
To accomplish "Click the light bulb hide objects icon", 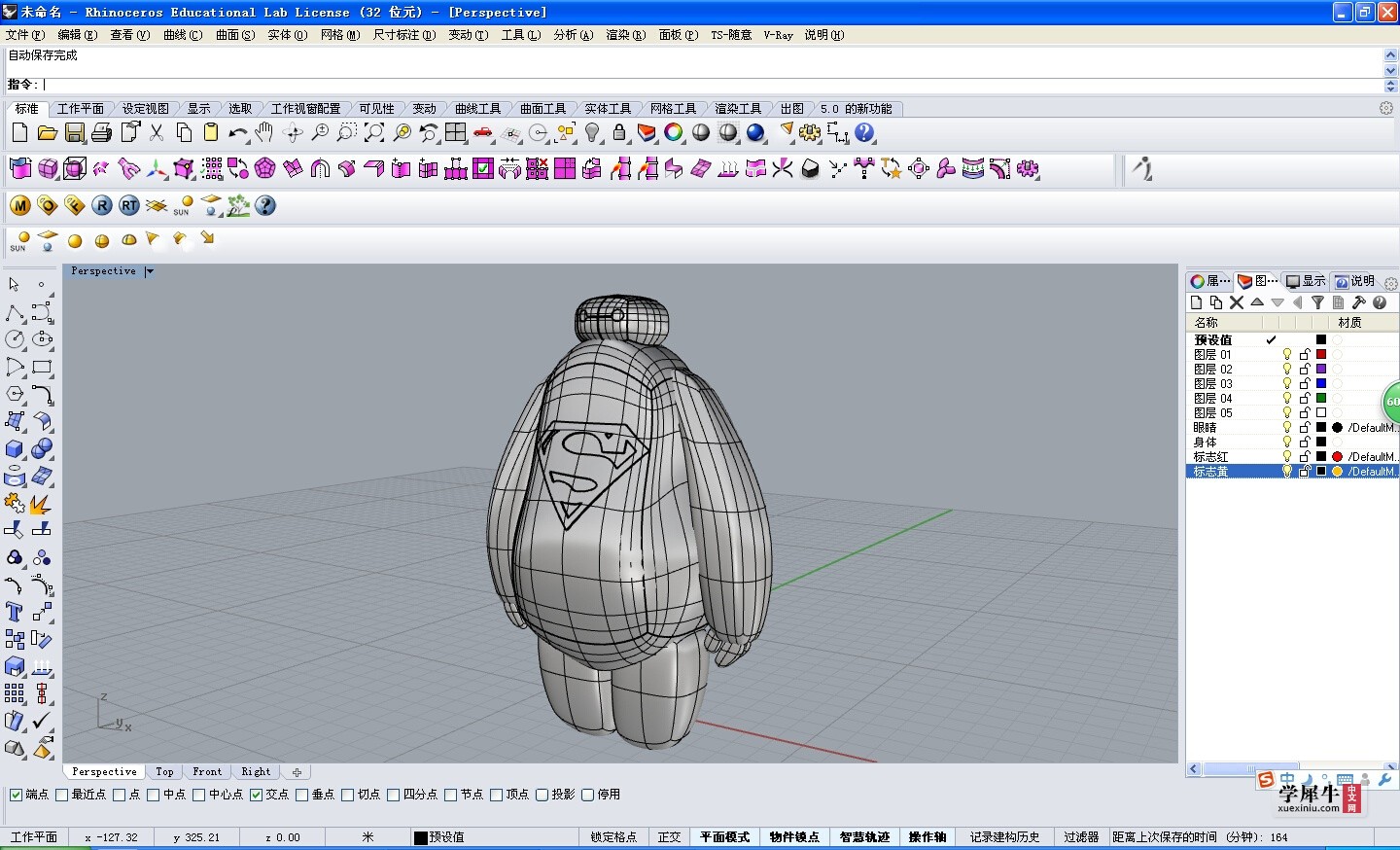I will pos(592,132).
